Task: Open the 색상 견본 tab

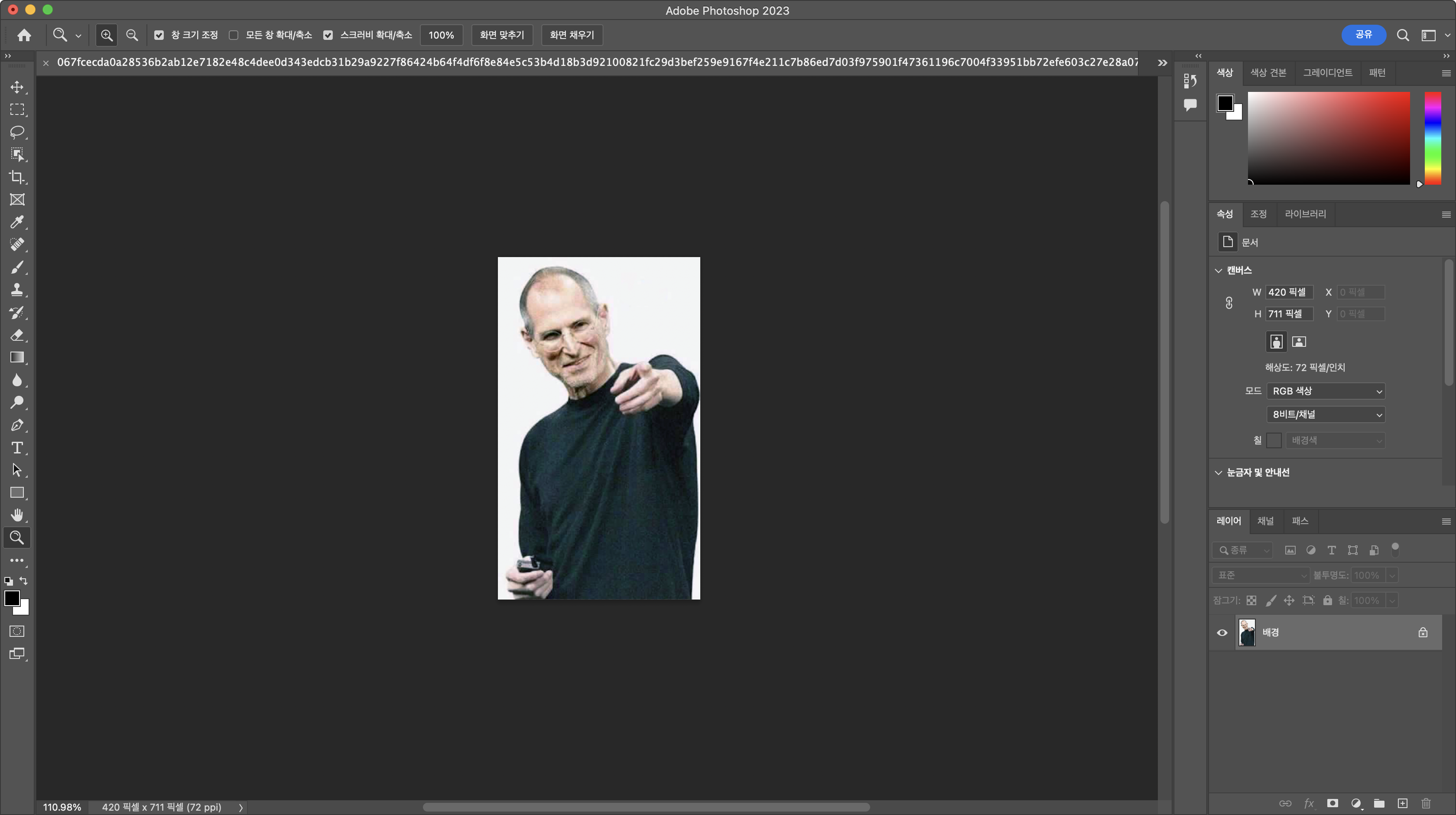Action: [x=1268, y=73]
